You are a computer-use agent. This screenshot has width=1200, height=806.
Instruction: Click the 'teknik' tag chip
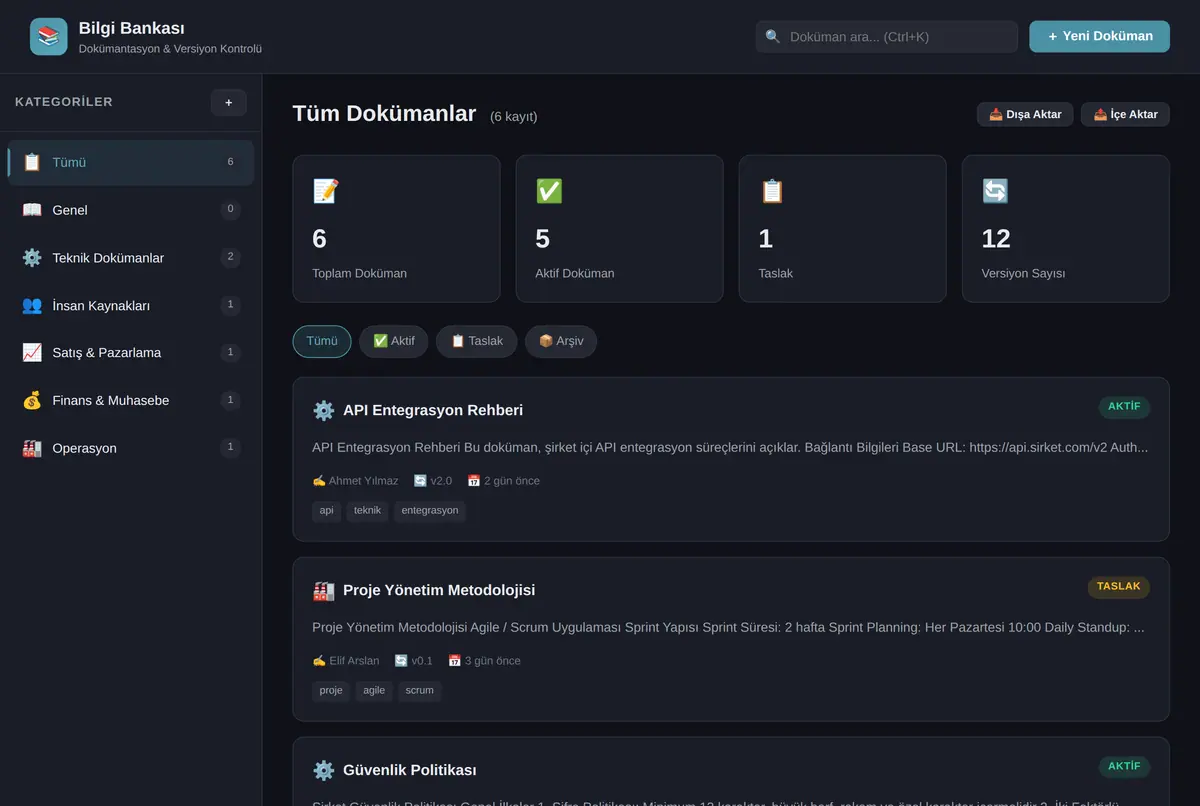coord(367,511)
